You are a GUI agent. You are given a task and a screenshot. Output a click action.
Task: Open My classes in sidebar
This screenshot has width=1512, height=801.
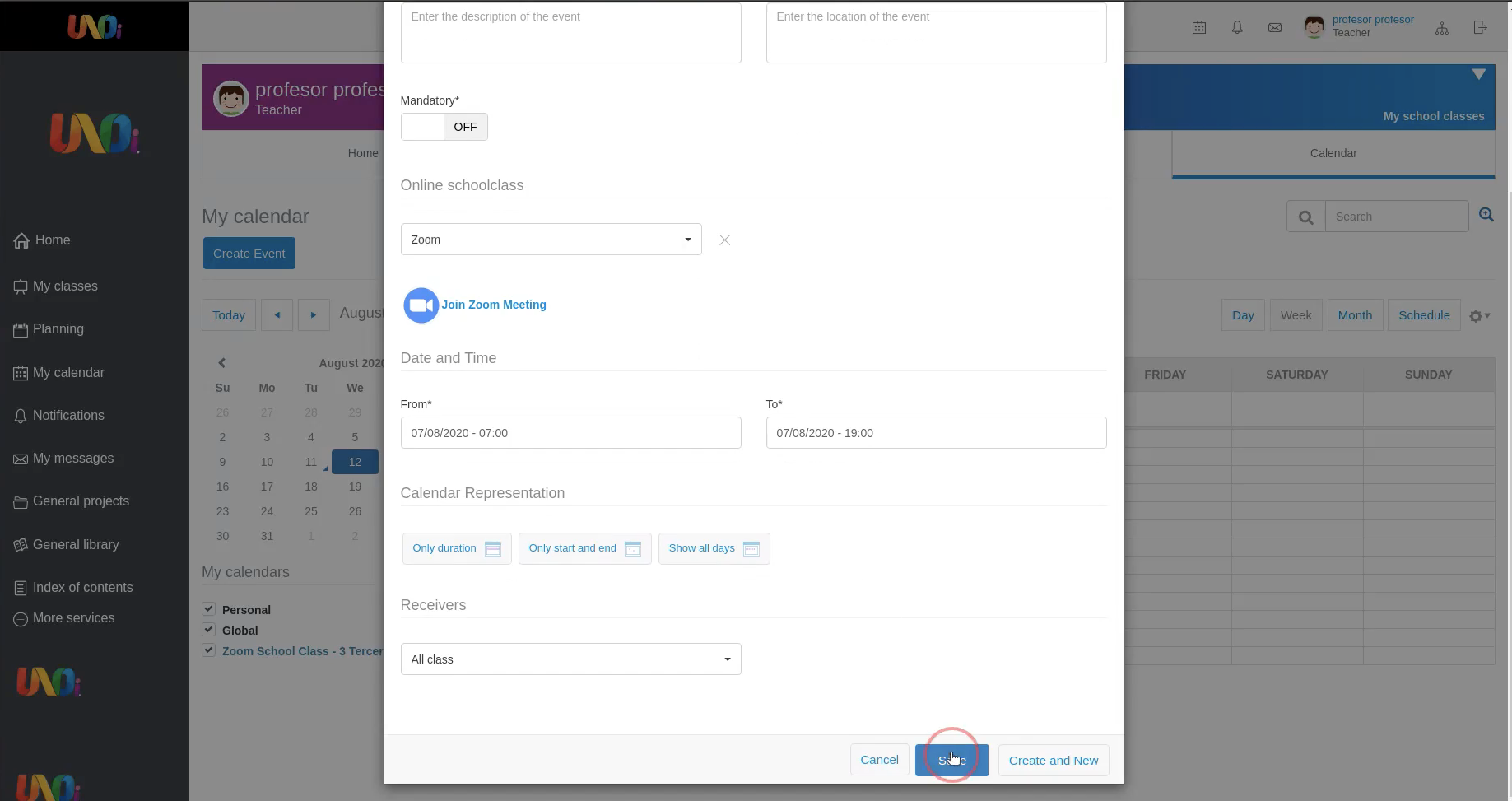pyautogui.click(x=65, y=286)
